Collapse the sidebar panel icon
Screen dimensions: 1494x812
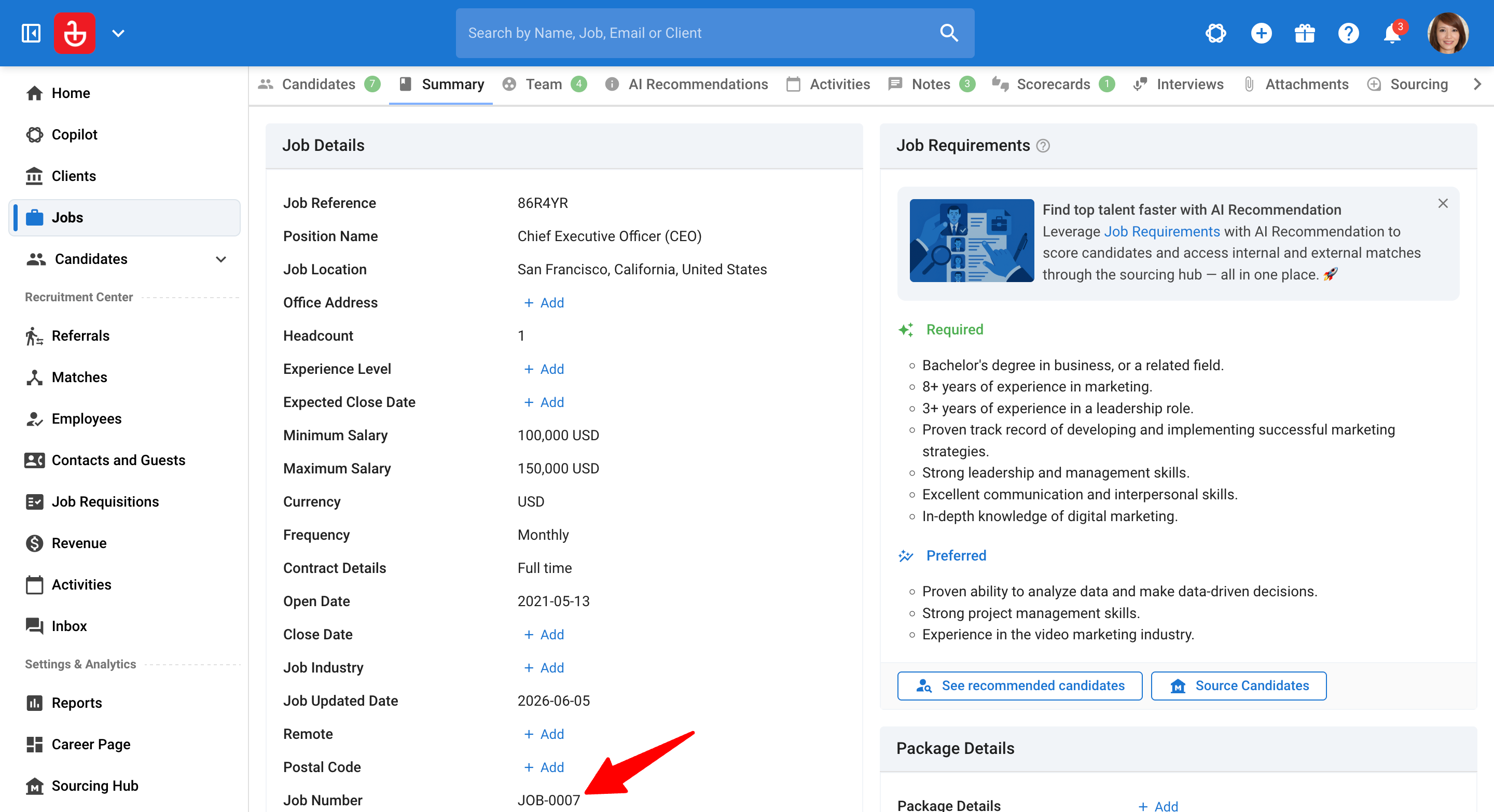pos(31,33)
